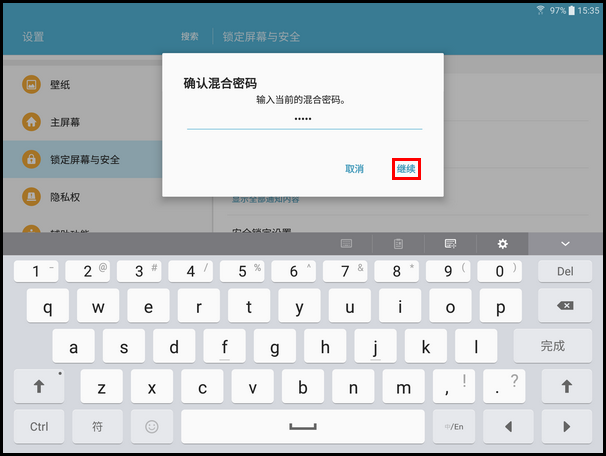Tap the 完成 (Done) key
The height and width of the screenshot is (456, 606).
point(553,346)
